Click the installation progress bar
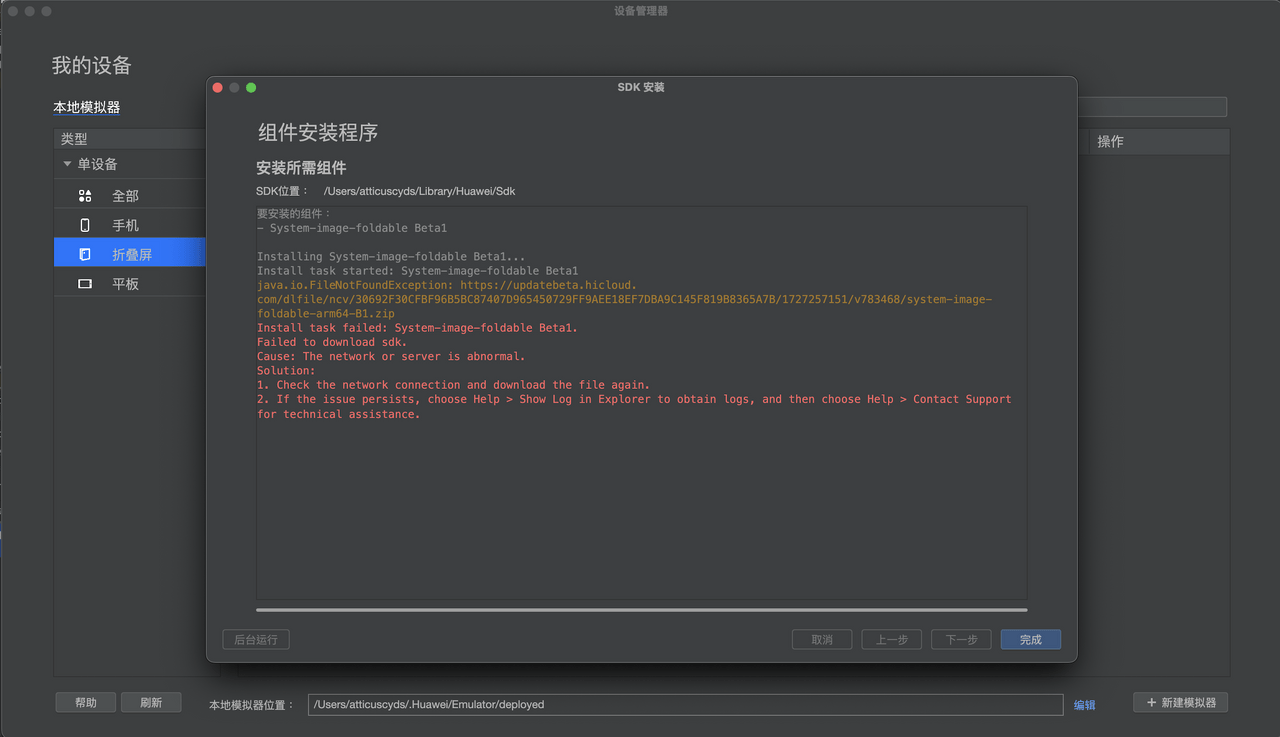This screenshot has height=737, width=1280. coord(641,609)
